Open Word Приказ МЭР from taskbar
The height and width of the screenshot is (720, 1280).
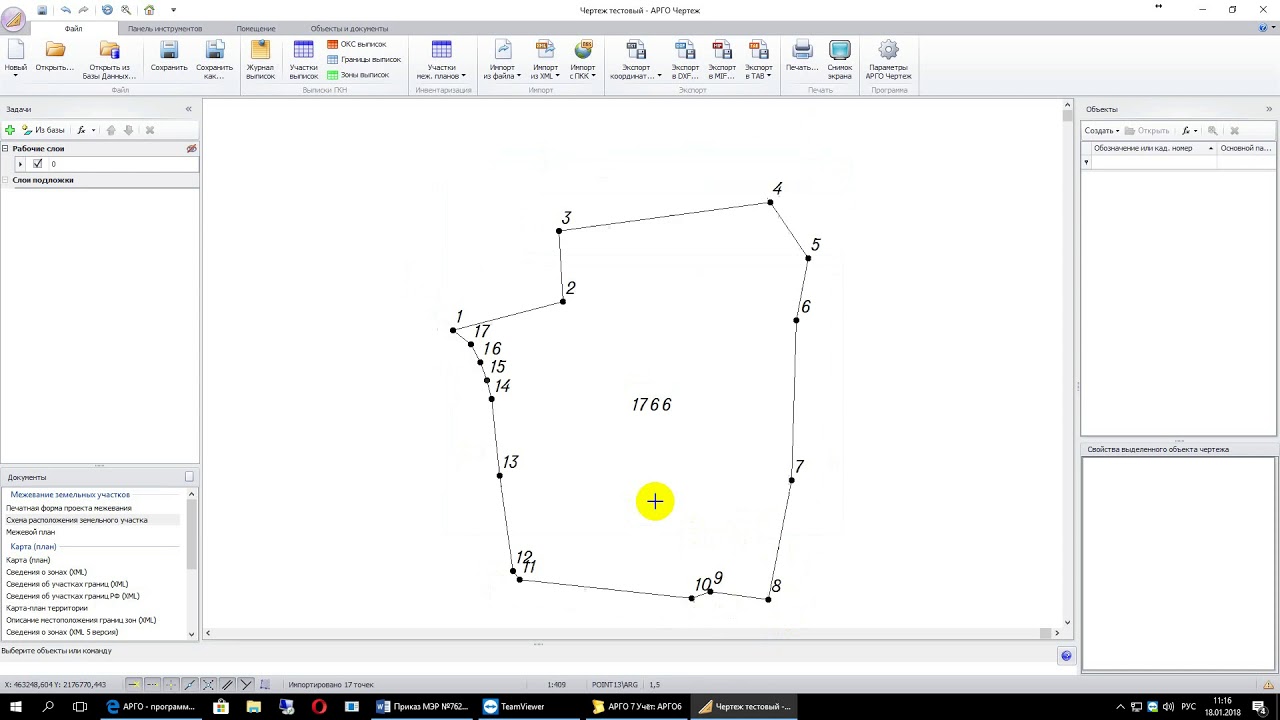click(x=422, y=706)
